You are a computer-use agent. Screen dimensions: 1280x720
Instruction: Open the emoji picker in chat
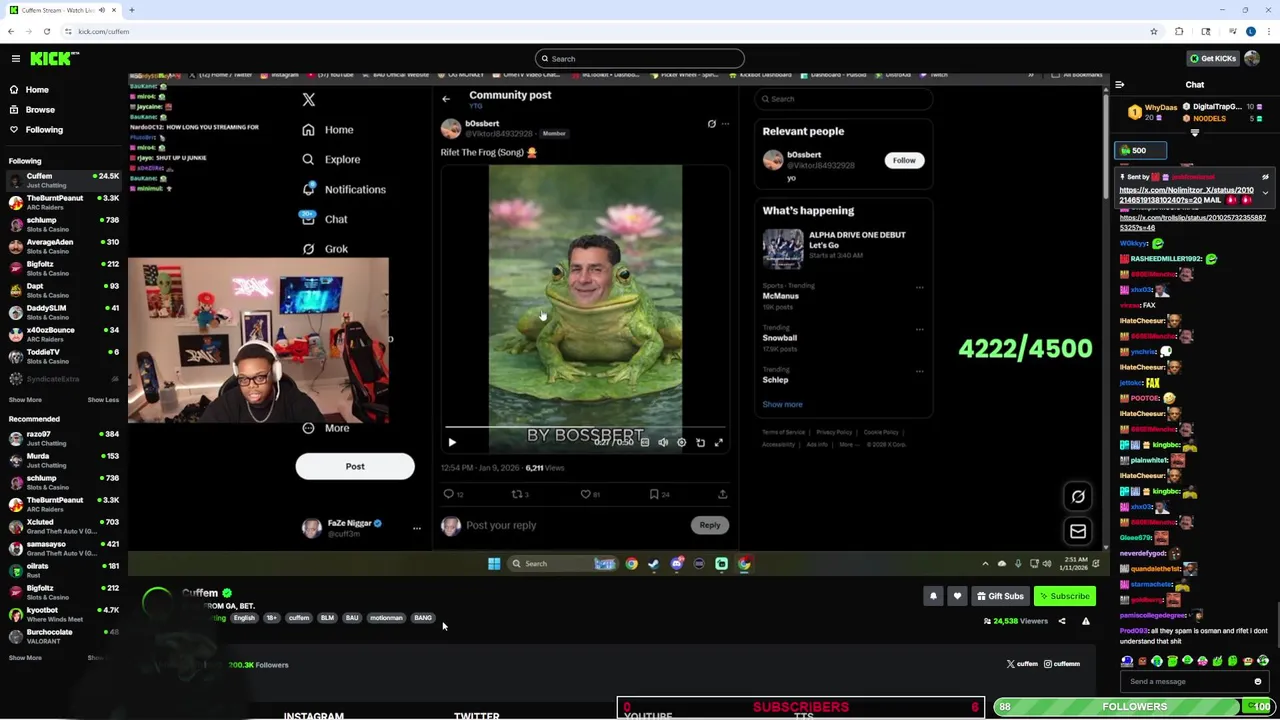(x=1258, y=682)
